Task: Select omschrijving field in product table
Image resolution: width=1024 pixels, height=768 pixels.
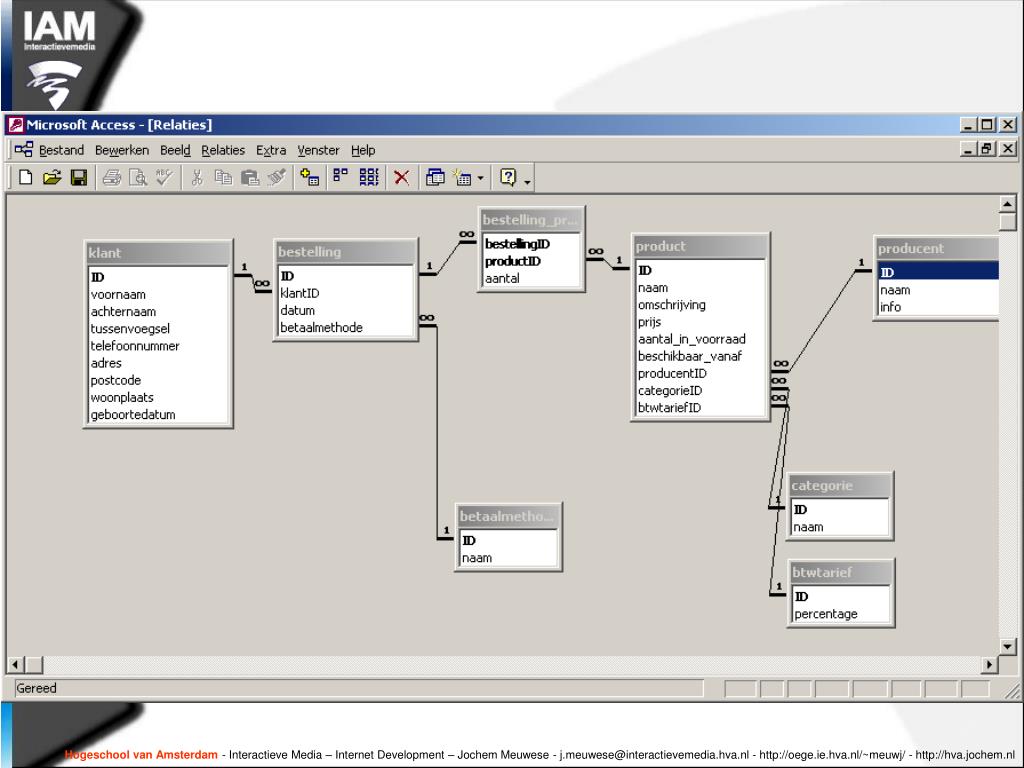Action: click(x=700, y=305)
